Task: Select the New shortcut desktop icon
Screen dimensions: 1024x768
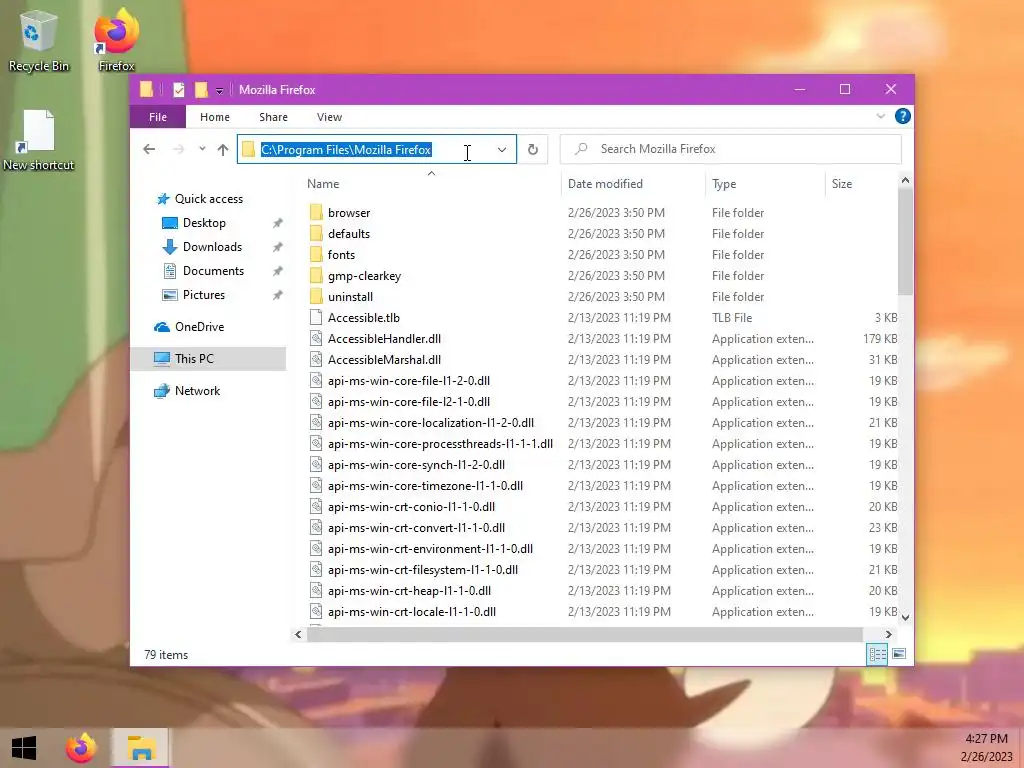Action: [x=39, y=140]
